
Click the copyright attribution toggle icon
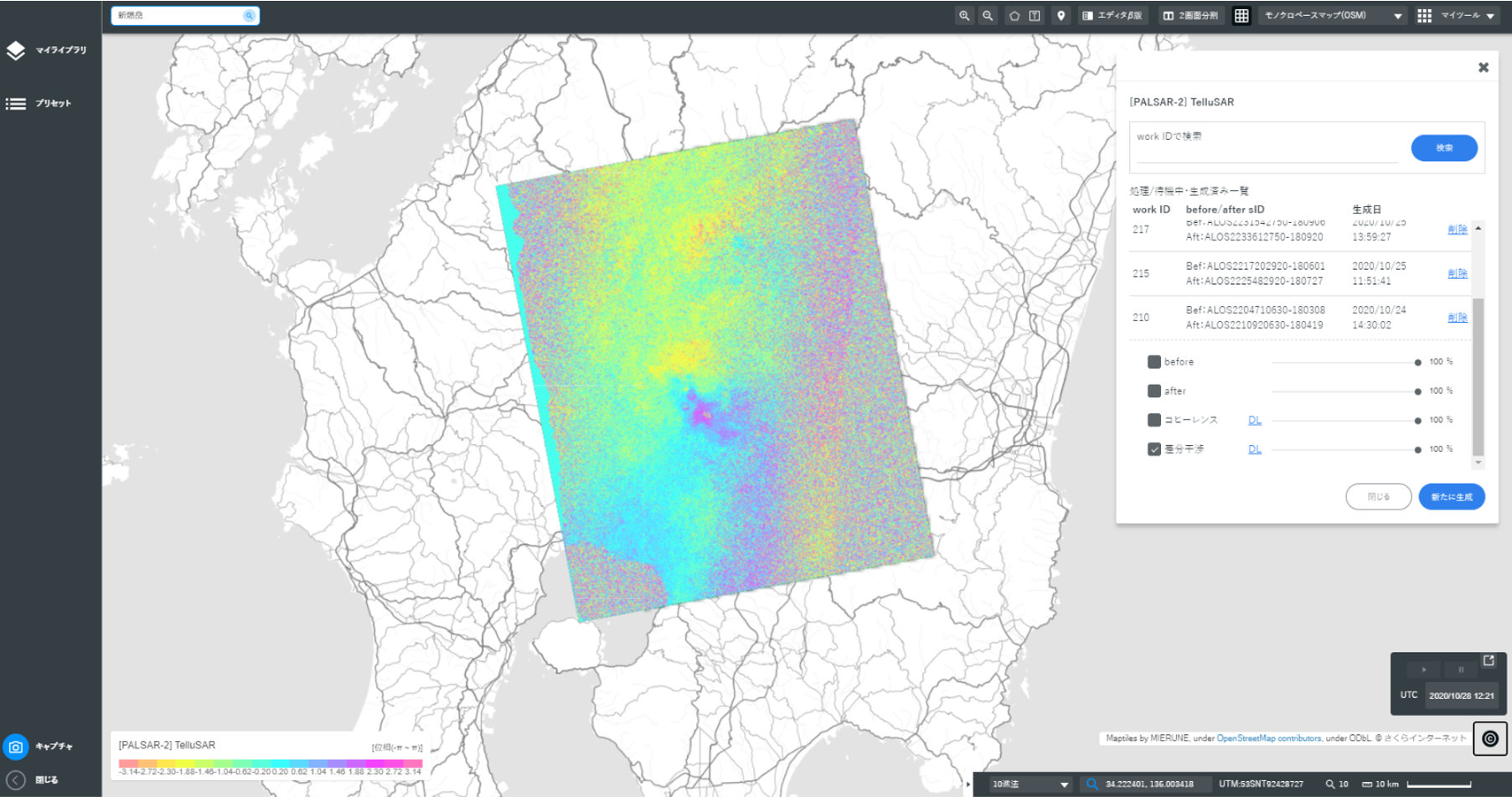pos(1490,739)
